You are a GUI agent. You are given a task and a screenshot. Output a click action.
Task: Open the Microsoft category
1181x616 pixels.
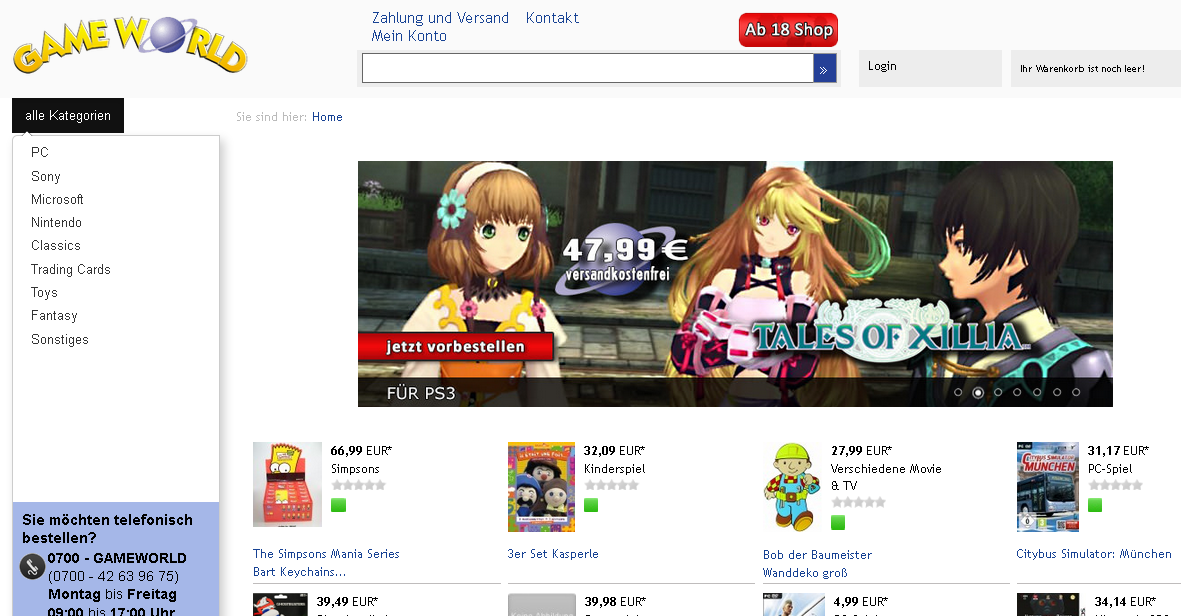pos(57,200)
